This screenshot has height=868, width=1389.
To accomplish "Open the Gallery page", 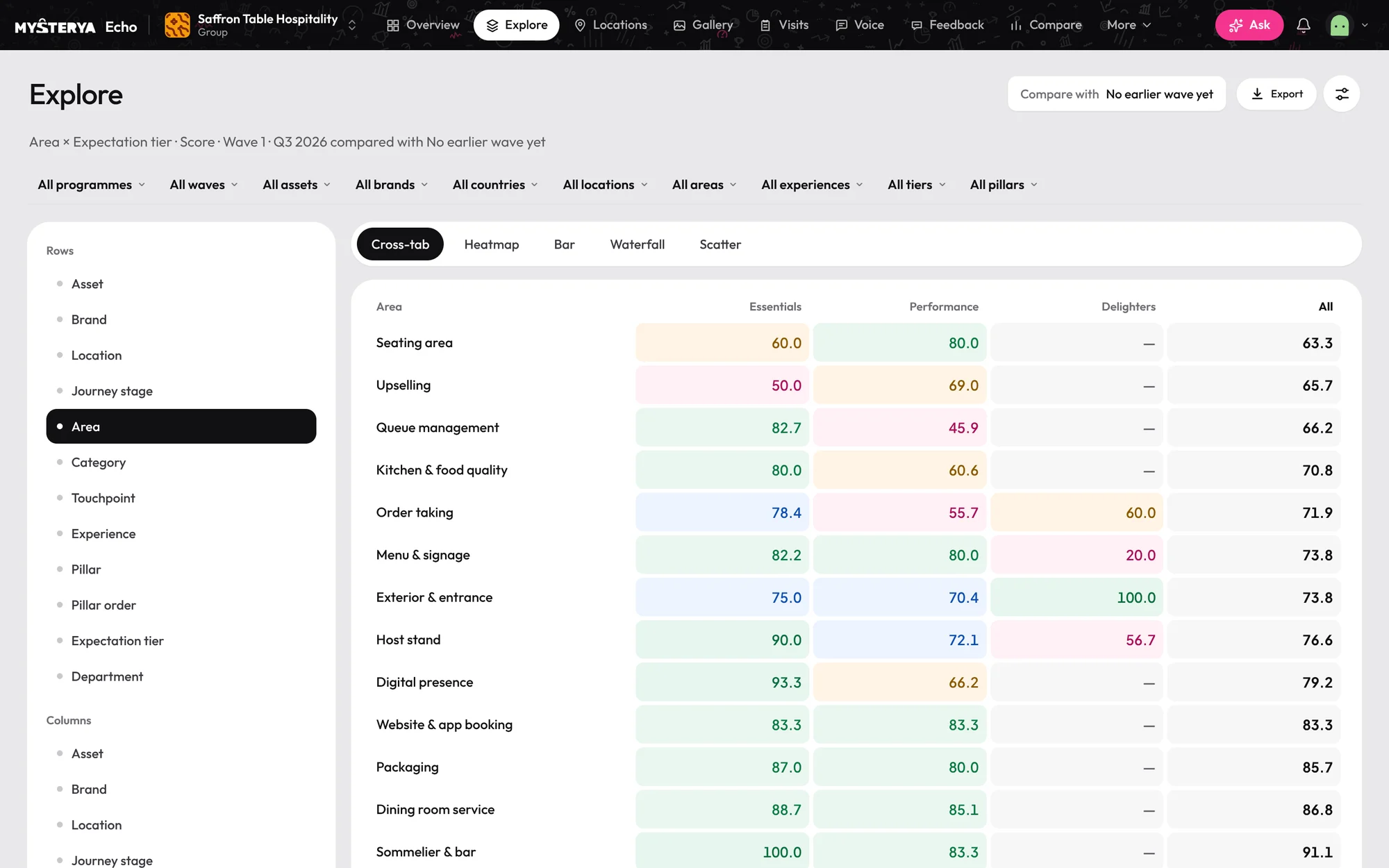I will 703,25.
